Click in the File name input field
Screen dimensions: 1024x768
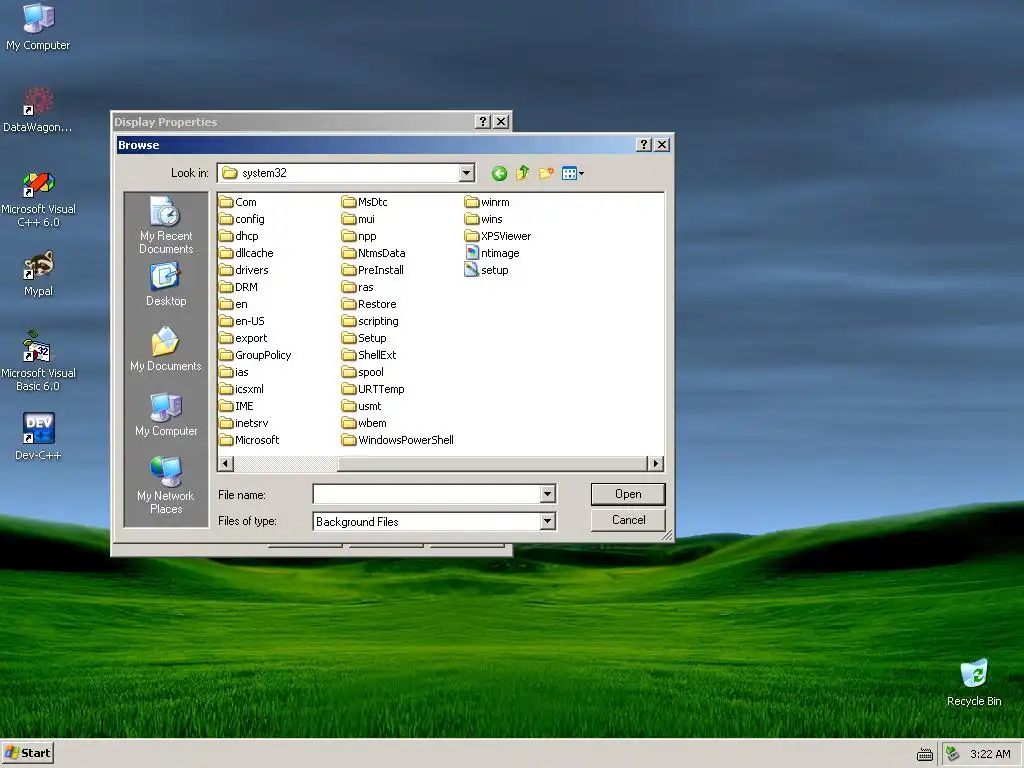click(427, 494)
